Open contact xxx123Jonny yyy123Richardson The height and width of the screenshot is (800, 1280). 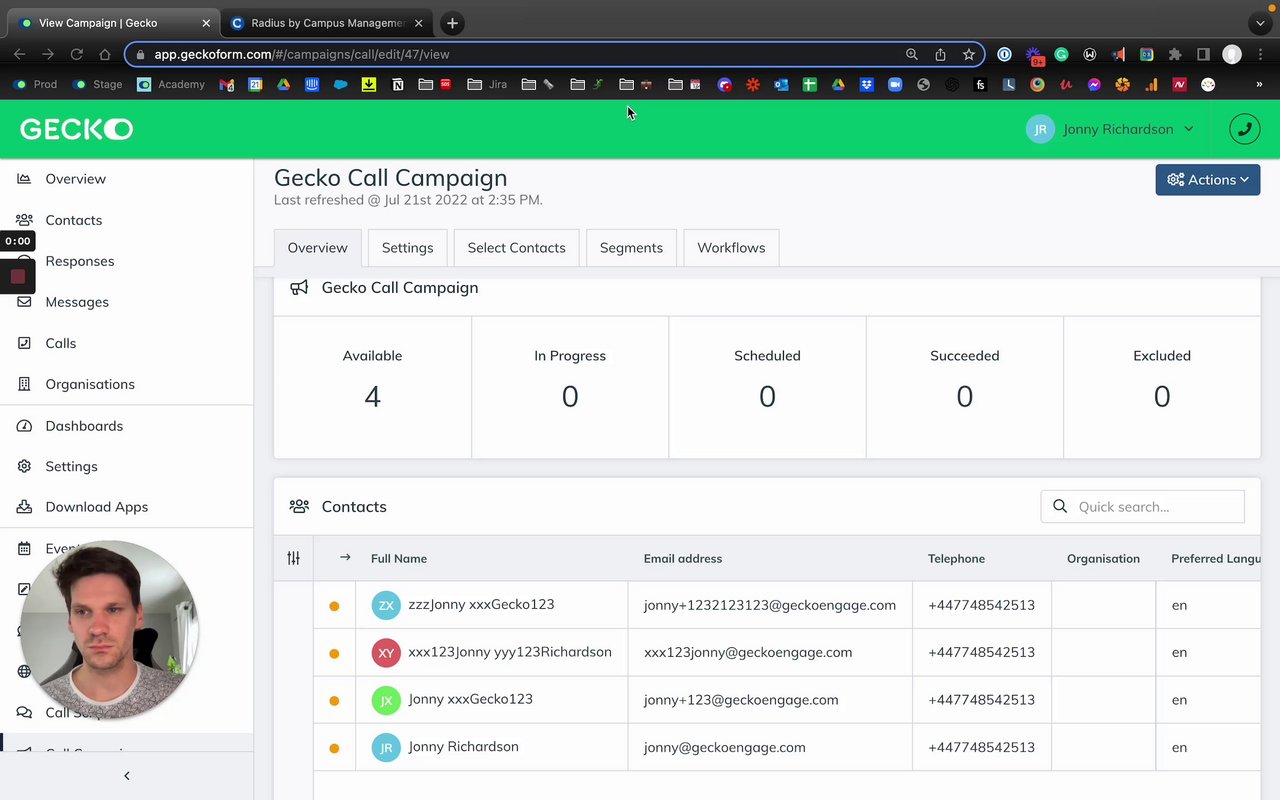(x=510, y=652)
